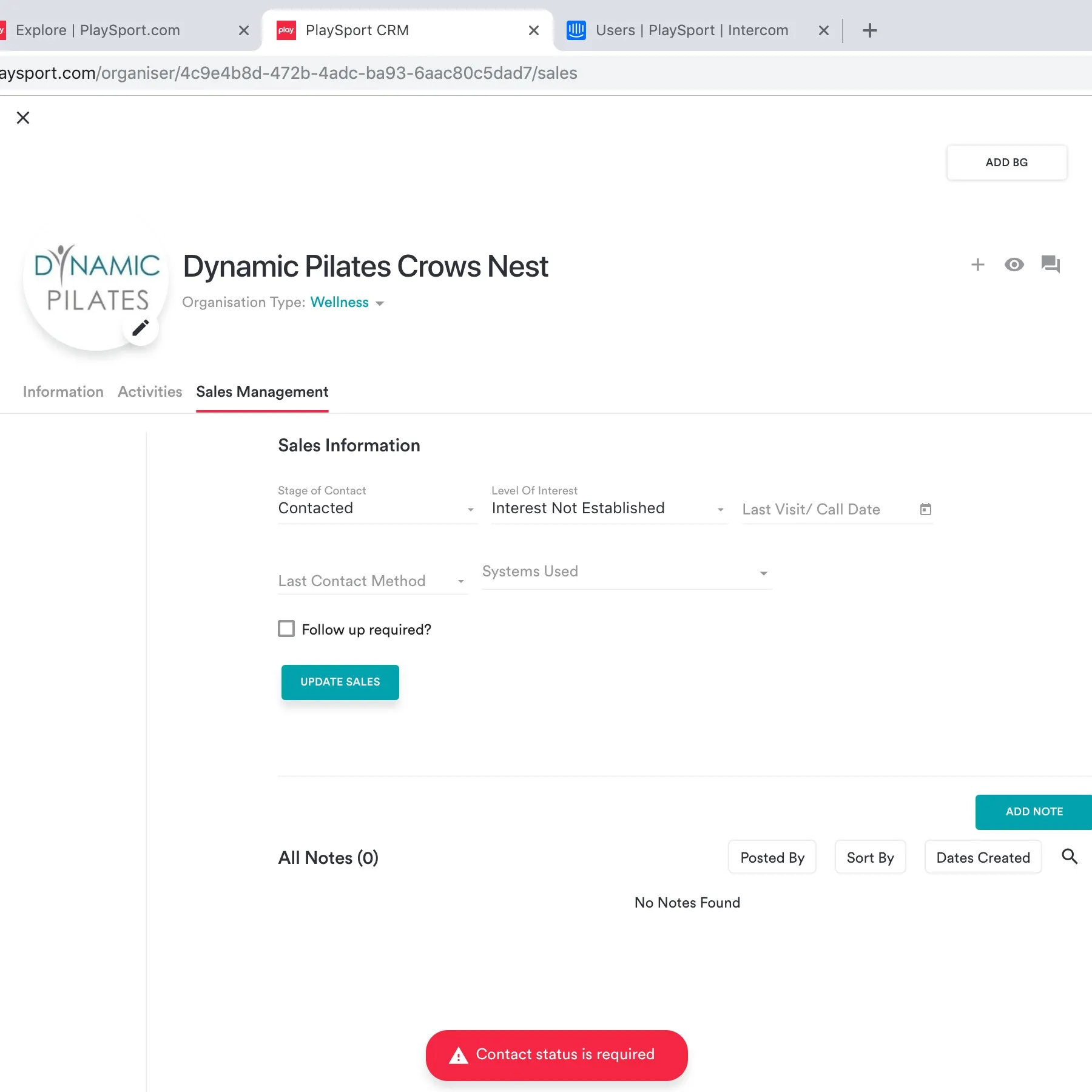Click the Sales Information heading
The height and width of the screenshot is (1092, 1092).
click(349, 445)
